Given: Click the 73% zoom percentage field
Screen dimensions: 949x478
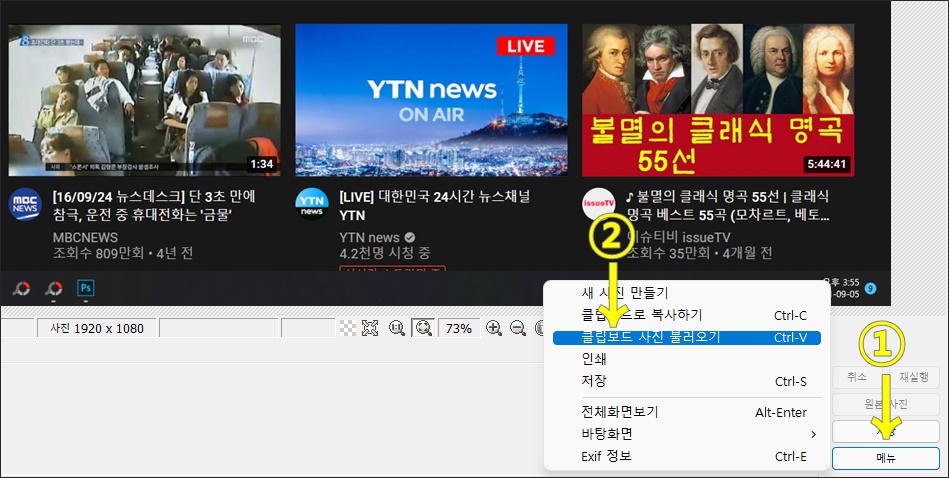Looking at the screenshot, I should click(459, 328).
